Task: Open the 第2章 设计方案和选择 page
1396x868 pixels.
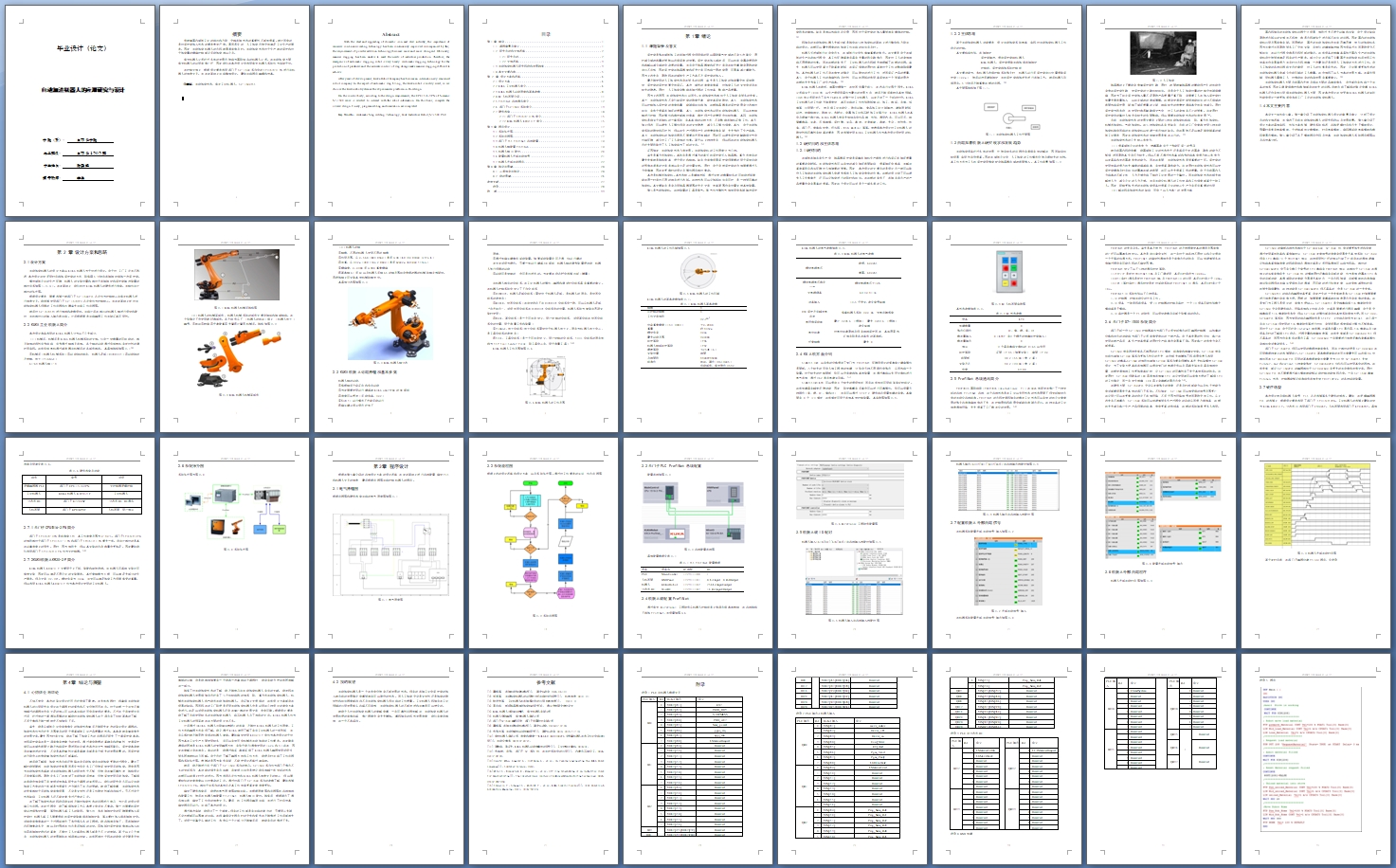Action: 81,326
